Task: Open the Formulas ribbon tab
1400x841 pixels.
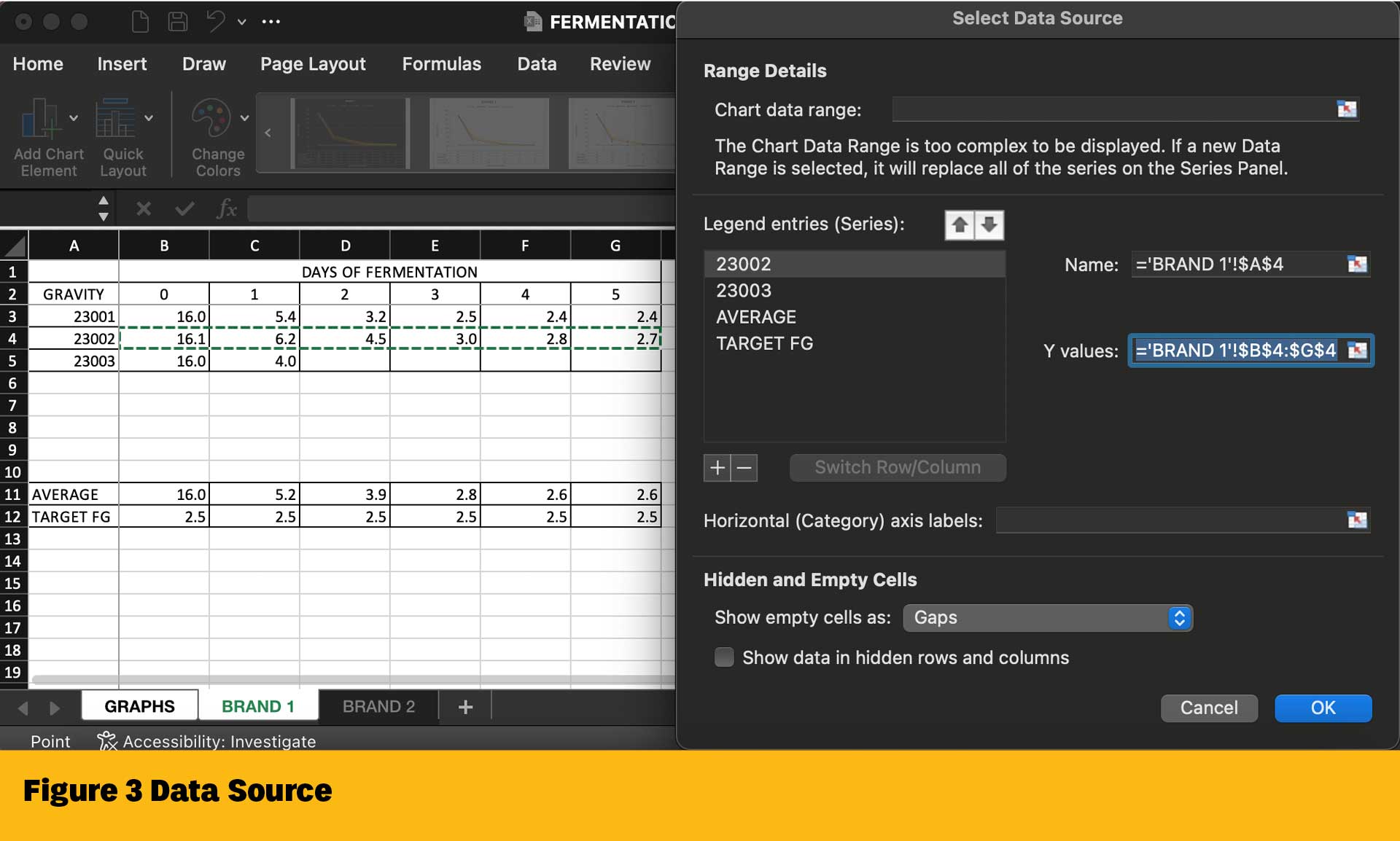Action: pos(441,64)
